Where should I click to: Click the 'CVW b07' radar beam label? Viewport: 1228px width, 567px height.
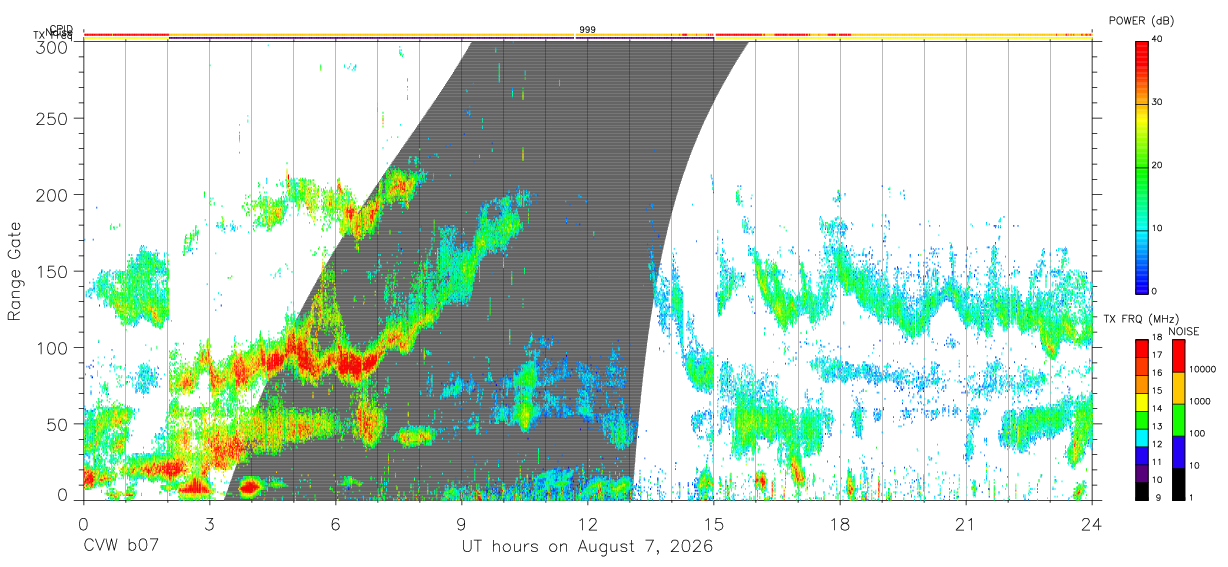point(120,547)
